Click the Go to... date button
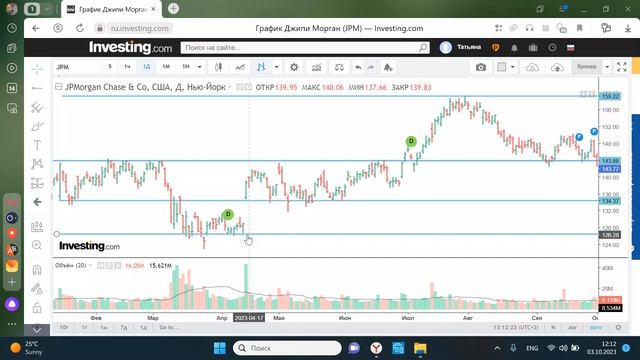 coord(169,327)
